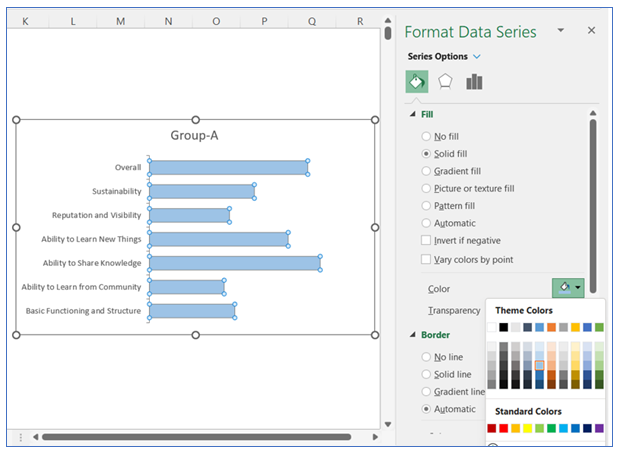Viewport: 619px width, 454px height.
Task: Click the fill color paint bucket button
Action: tap(564, 287)
